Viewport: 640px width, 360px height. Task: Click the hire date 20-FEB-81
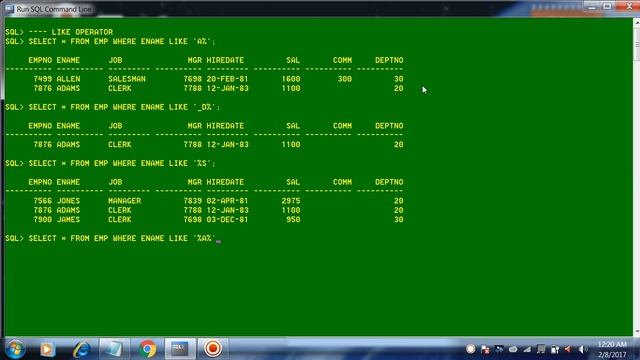point(227,79)
